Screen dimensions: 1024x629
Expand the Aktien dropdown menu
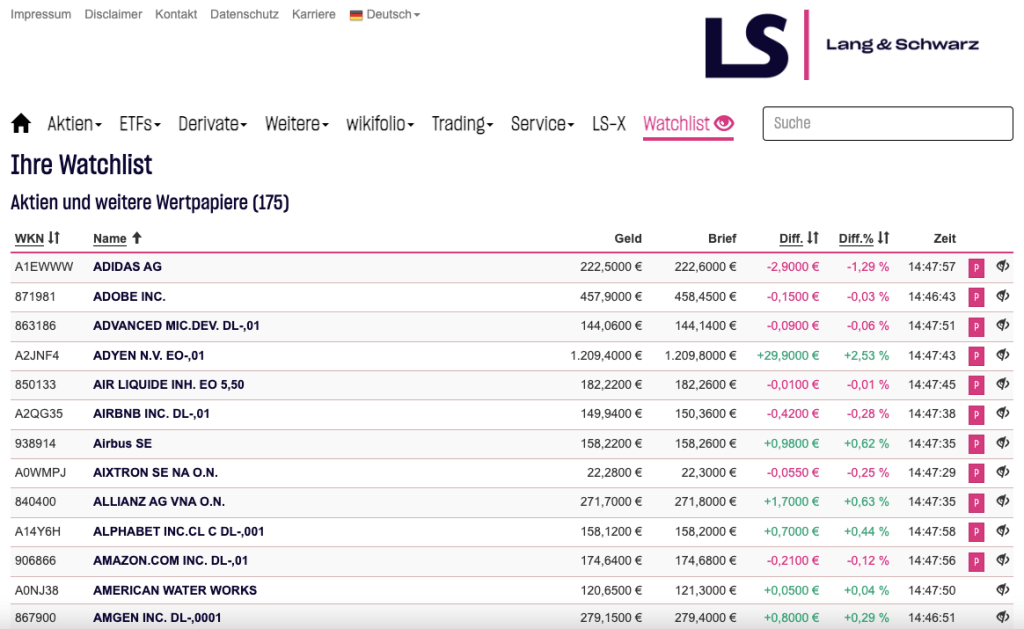pyautogui.click(x=75, y=124)
